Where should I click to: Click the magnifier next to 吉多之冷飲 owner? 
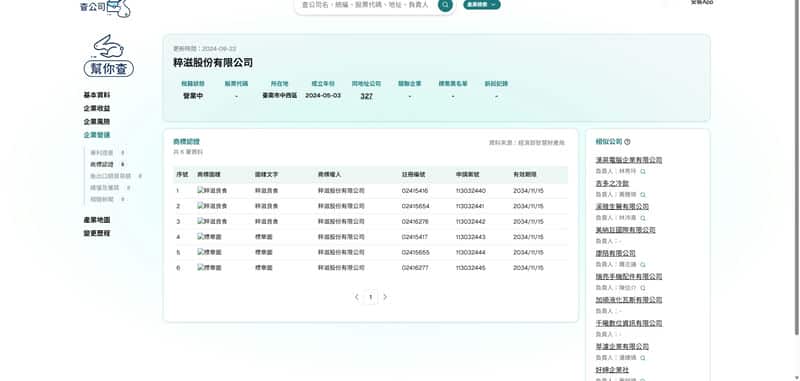coord(643,195)
